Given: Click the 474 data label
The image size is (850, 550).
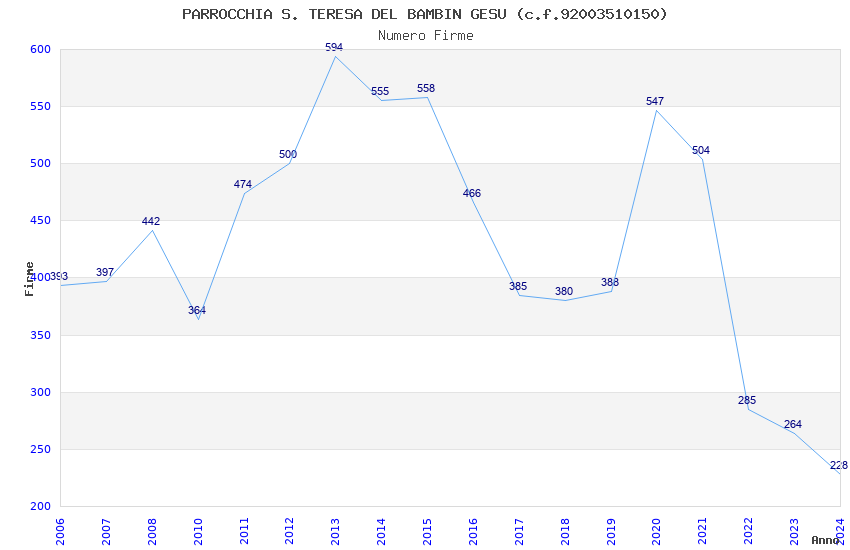Looking at the screenshot, I should pos(242,184).
